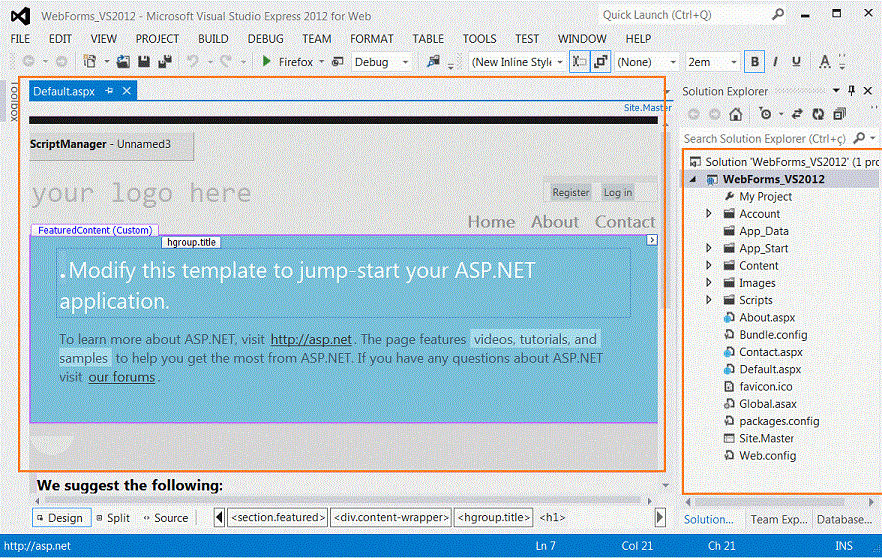882x558 pixels.
Task: Click the Undo toolbar icon
Action: 192,61
